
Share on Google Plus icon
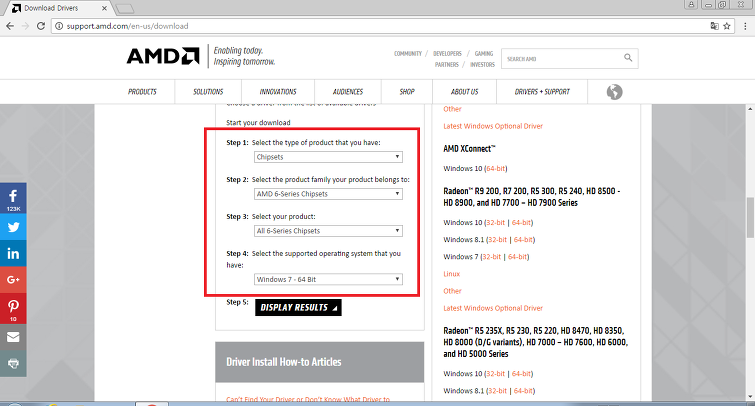(x=13, y=279)
